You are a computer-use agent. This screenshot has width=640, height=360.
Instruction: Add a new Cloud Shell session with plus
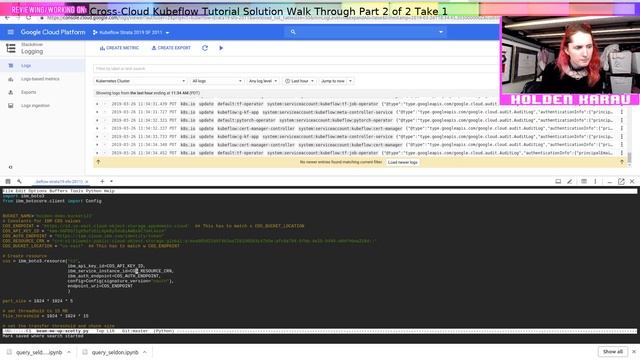(x=102, y=181)
